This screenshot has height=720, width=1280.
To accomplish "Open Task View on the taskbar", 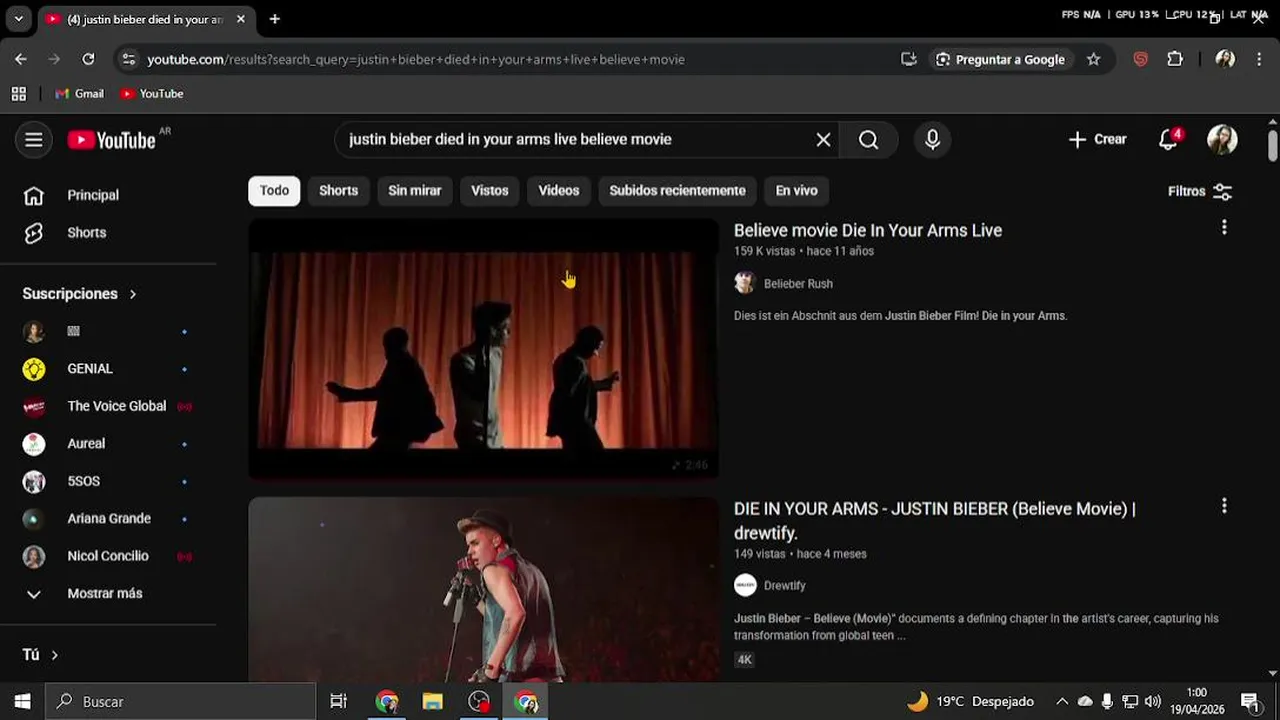I will pyautogui.click(x=339, y=702).
